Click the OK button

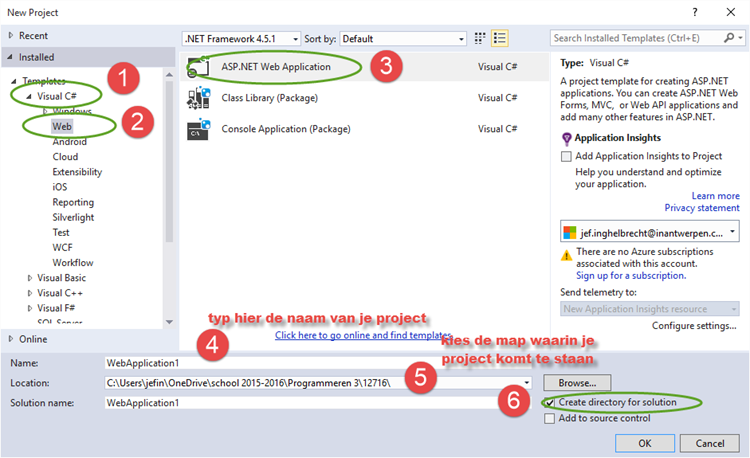point(645,443)
